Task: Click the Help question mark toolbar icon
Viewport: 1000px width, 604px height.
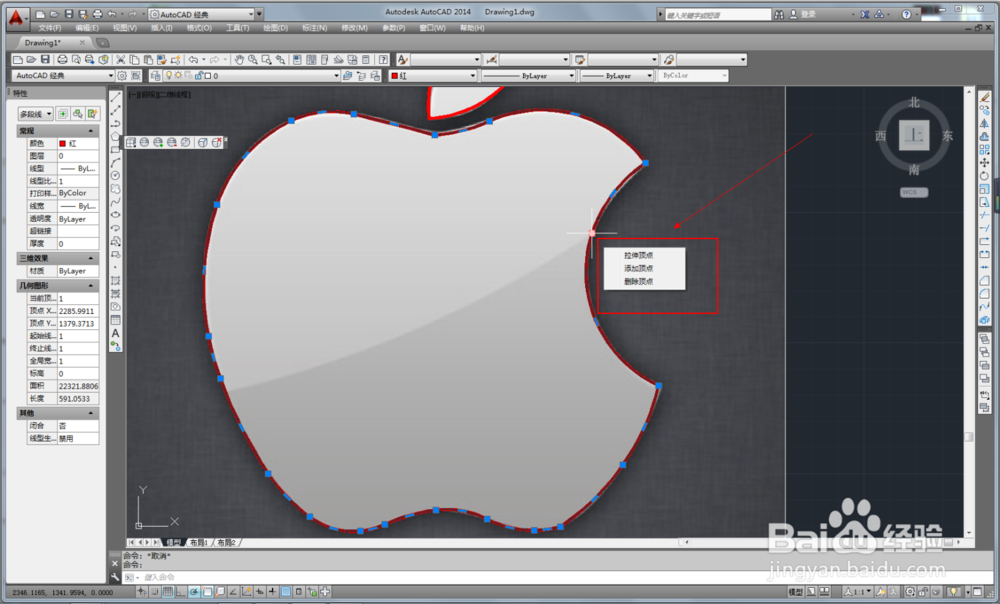Action: pyautogui.click(x=383, y=59)
